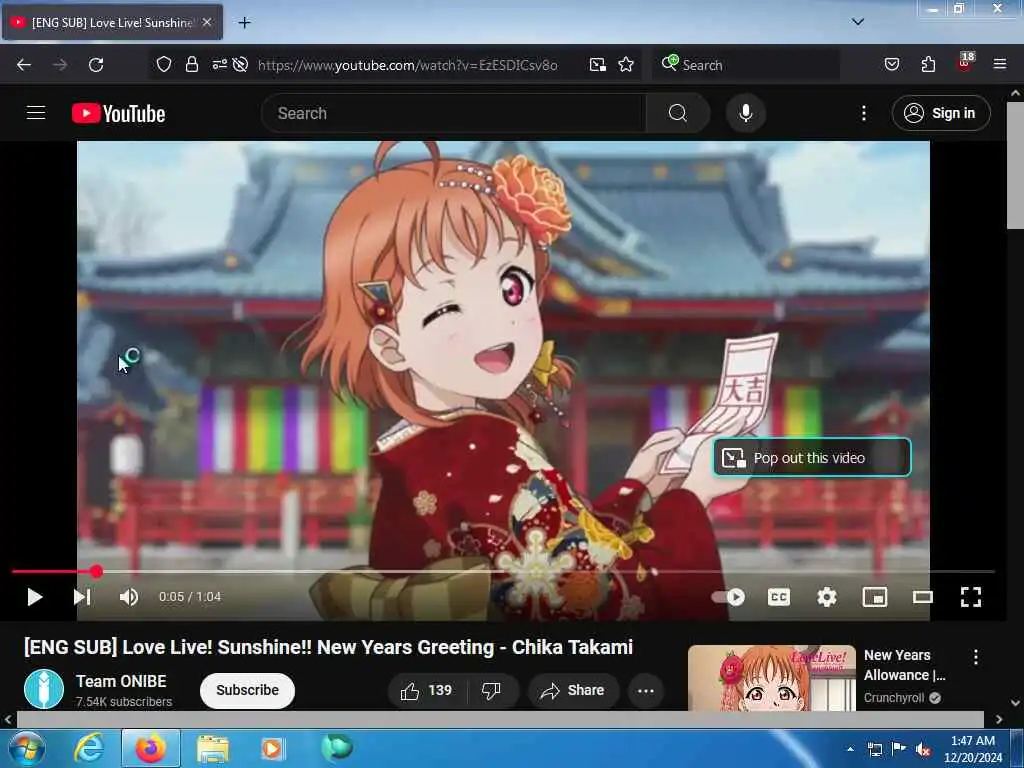Play the YouTube video

point(35,597)
